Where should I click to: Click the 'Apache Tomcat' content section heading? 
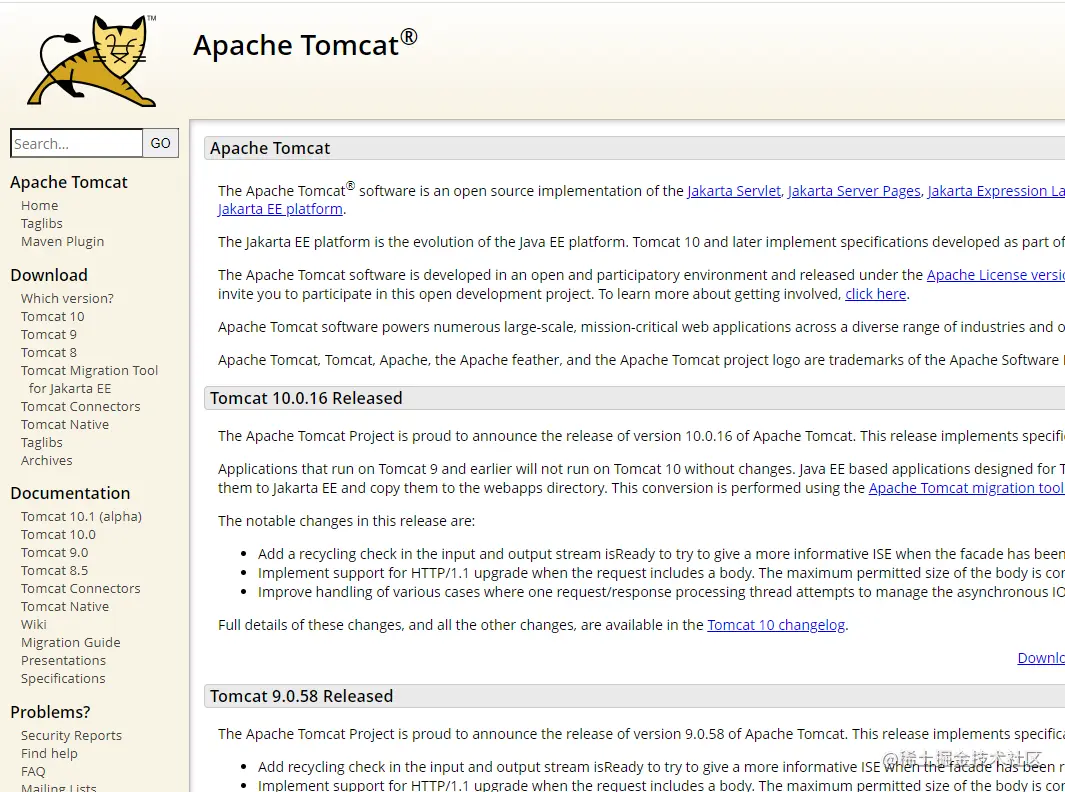click(x=270, y=148)
